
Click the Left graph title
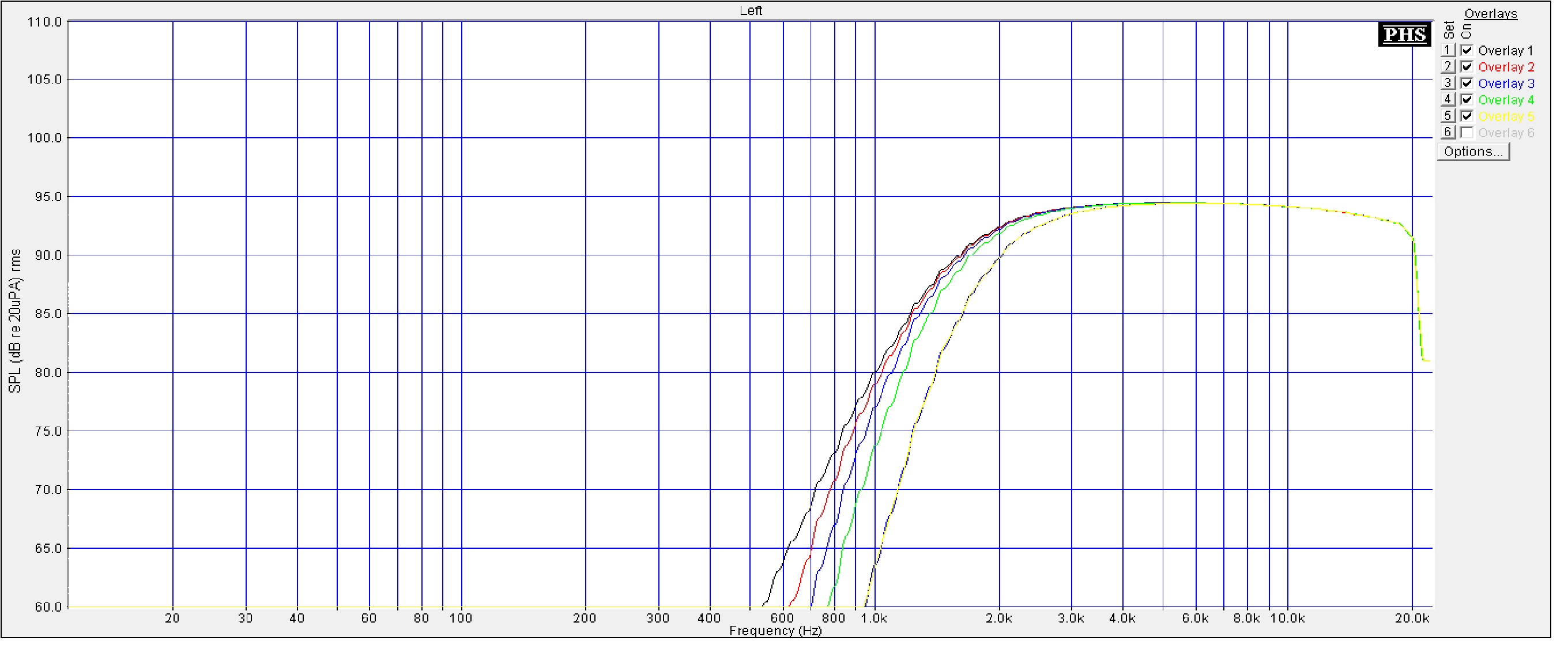(751, 10)
